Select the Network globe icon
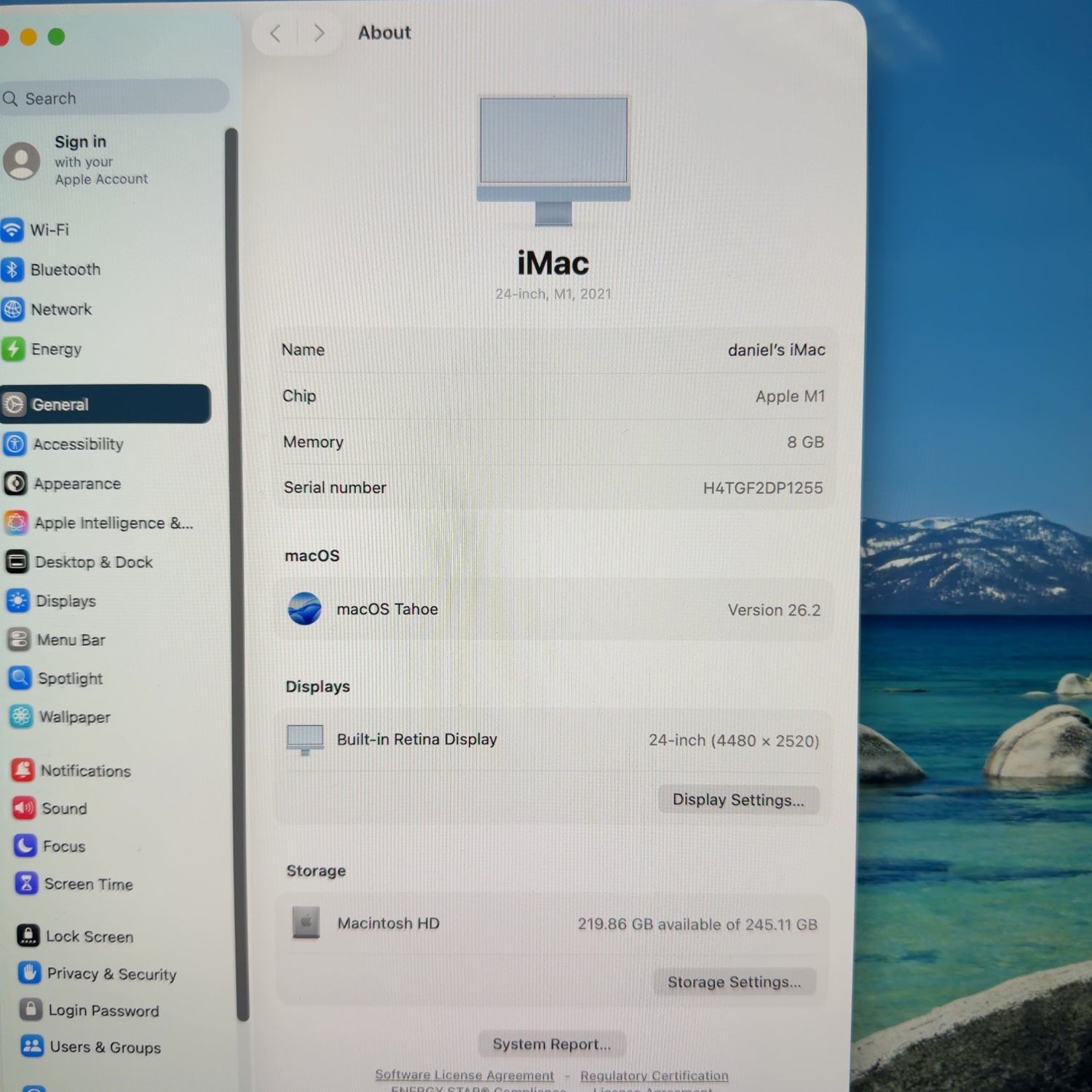Image resolution: width=1092 pixels, height=1092 pixels. pos(13,309)
